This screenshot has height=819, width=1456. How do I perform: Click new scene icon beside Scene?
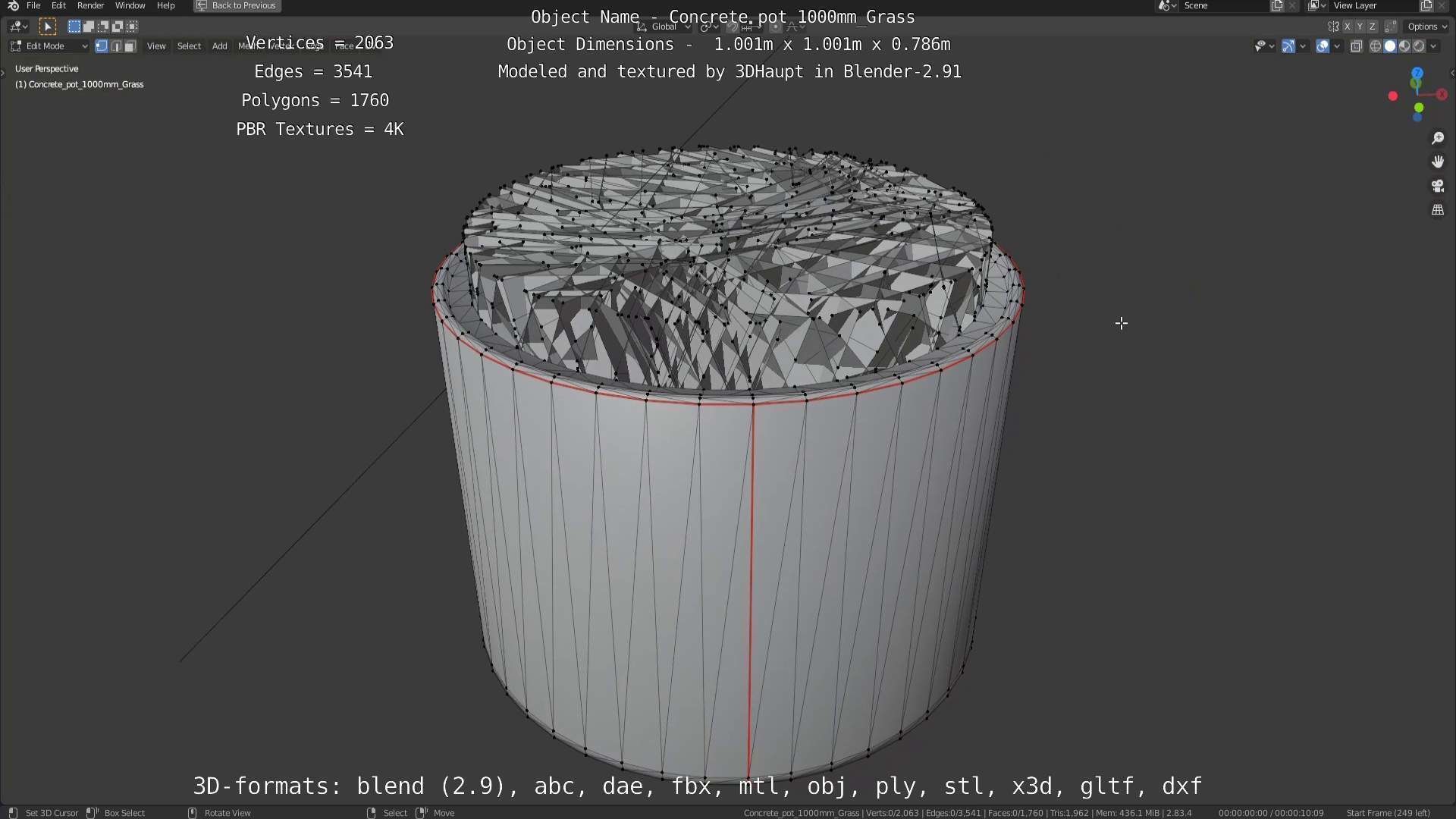click(1277, 5)
